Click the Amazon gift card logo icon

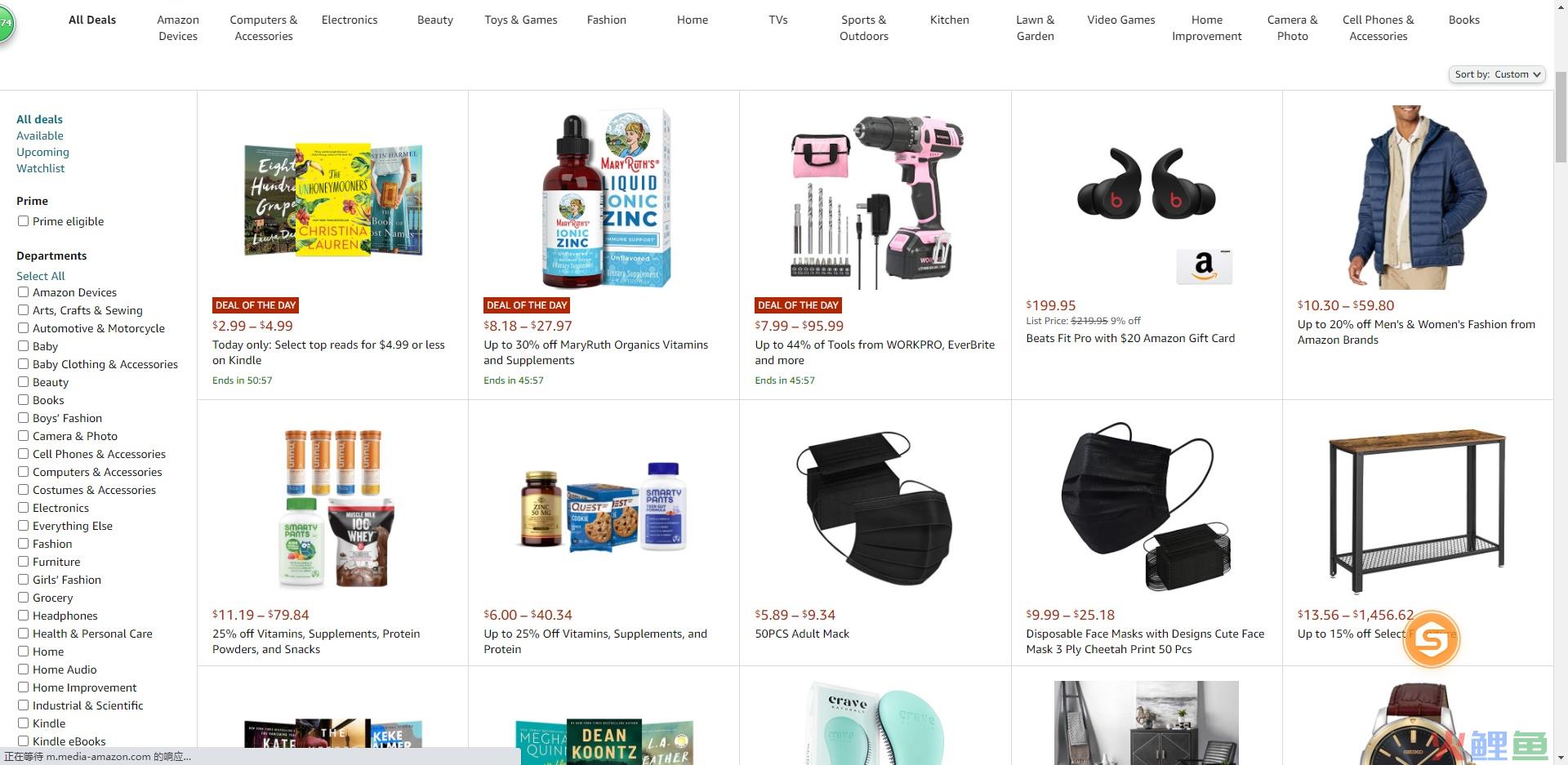[x=1204, y=266]
